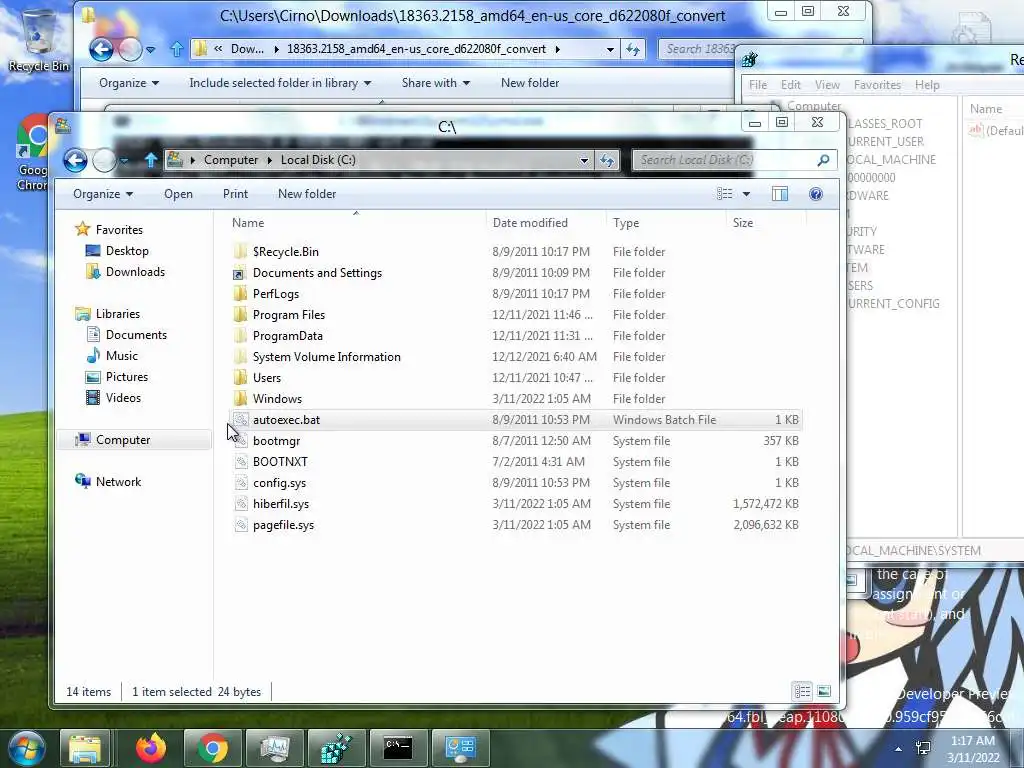The image size is (1024, 768).
Task: Select the Users folder row
Action: pyautogui.click(x=516, y=377)
